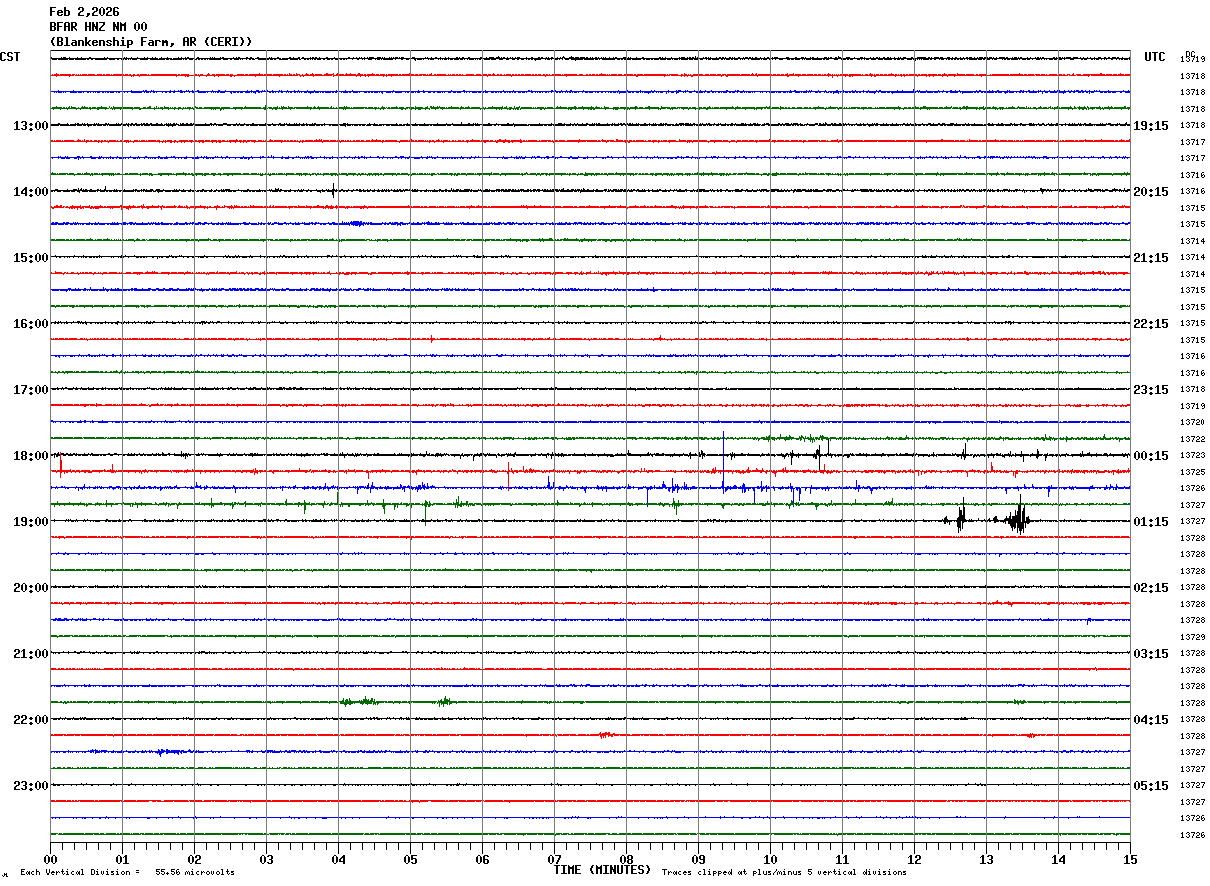
Task: Click the 04:15 UTC time label
Action: click(1151, 720)
